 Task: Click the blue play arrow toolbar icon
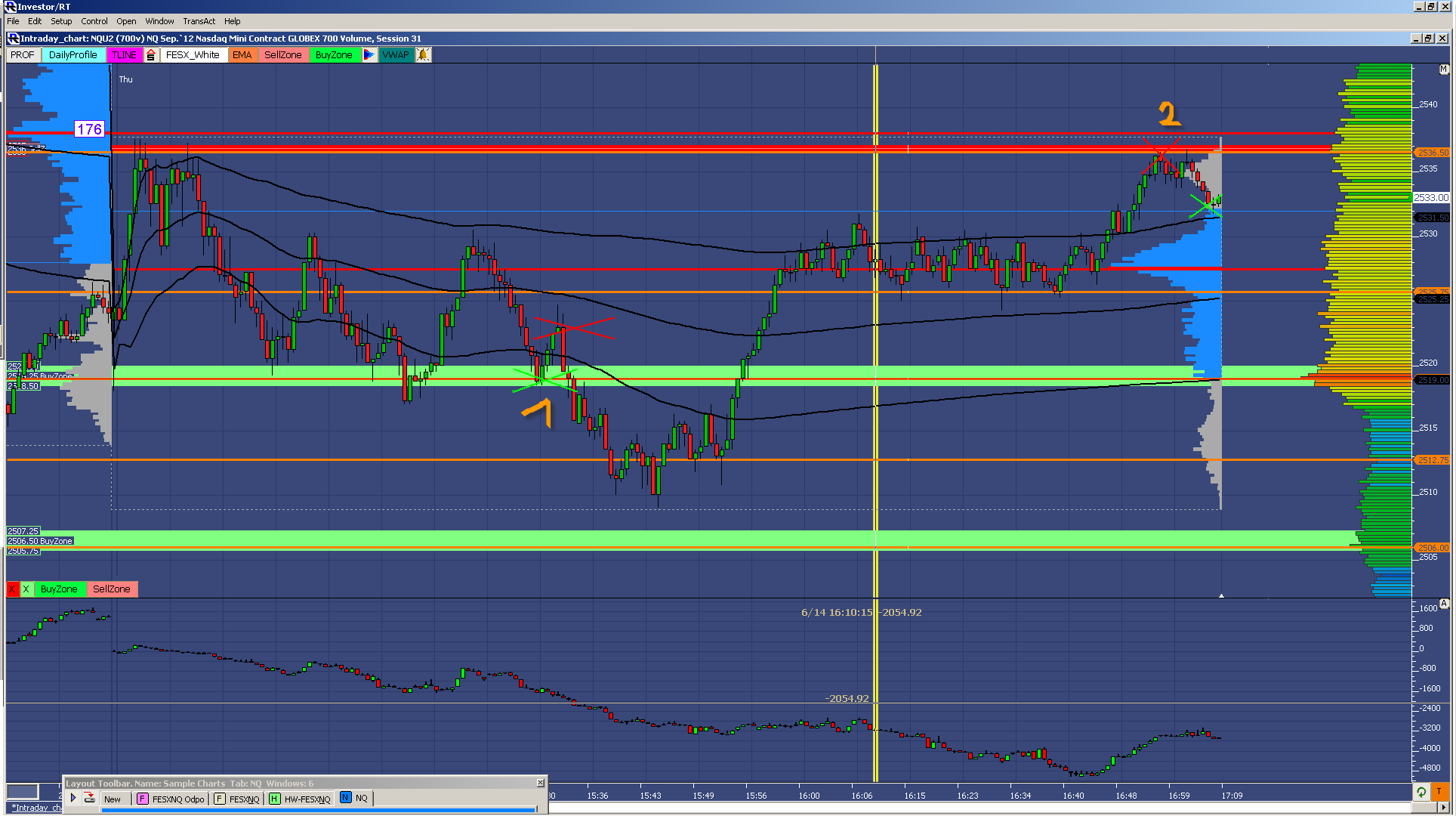369,55
